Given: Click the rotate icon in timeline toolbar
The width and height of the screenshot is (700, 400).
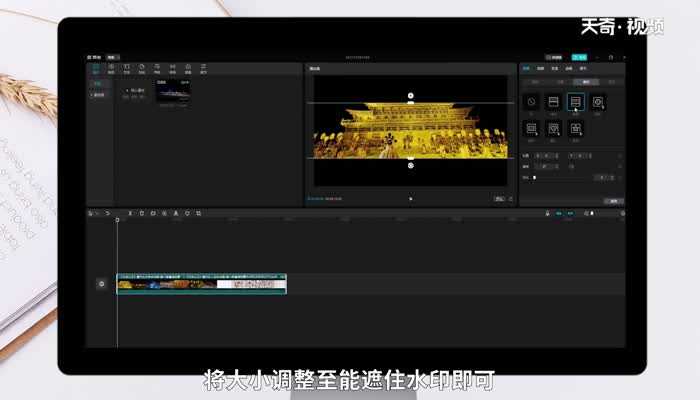Looking at the screenshot, I should [188, 213].
